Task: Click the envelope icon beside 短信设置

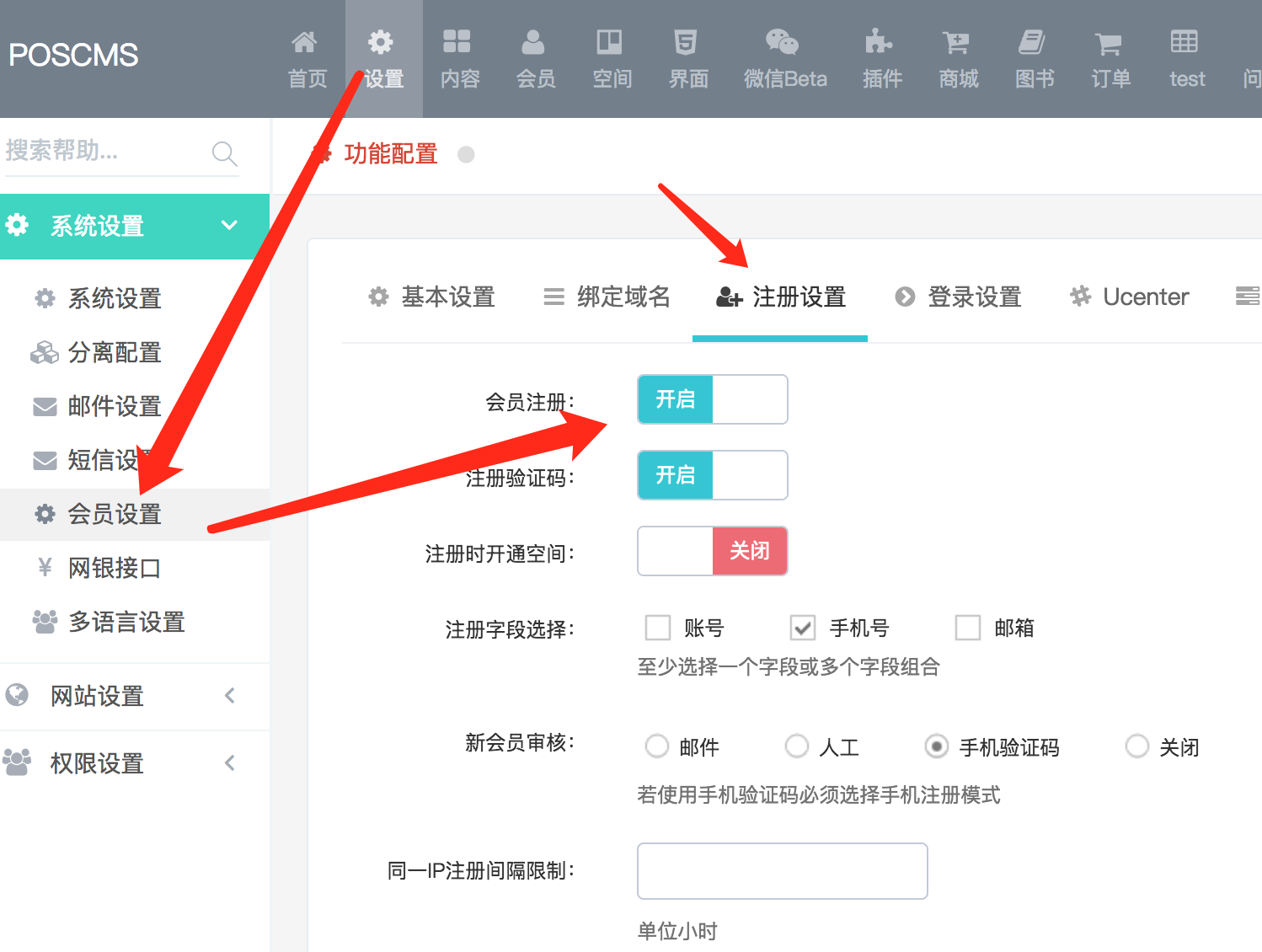Action: point(45,461)
